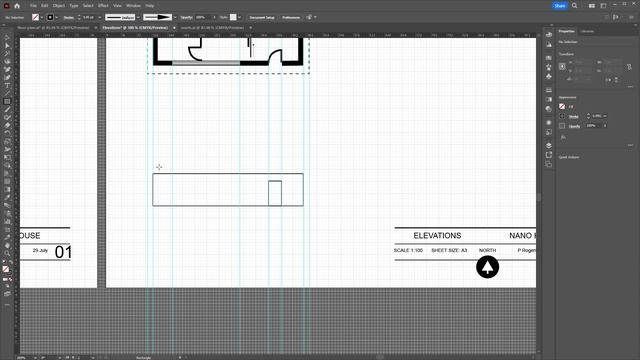
Task: Select the Eraser tool
Action: [7, 125]
